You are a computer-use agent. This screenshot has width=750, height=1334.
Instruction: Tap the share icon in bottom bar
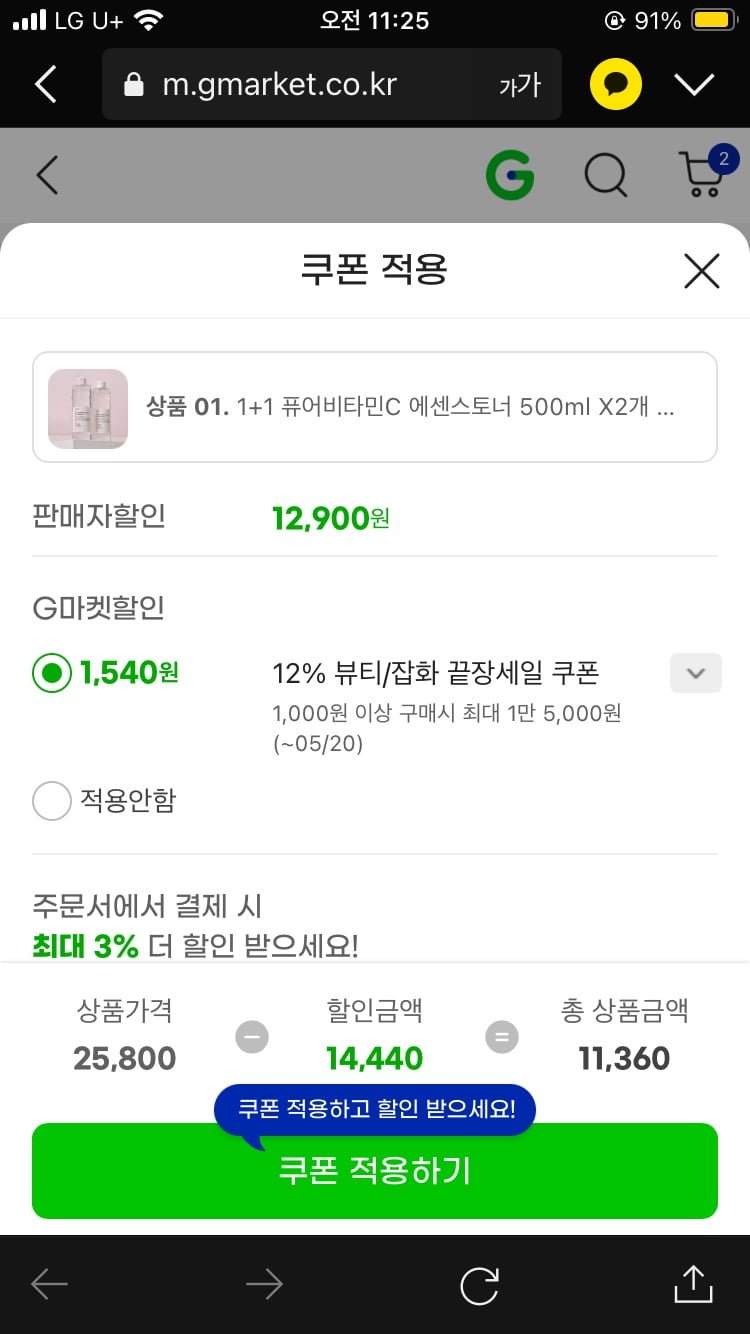[693, 1285]
